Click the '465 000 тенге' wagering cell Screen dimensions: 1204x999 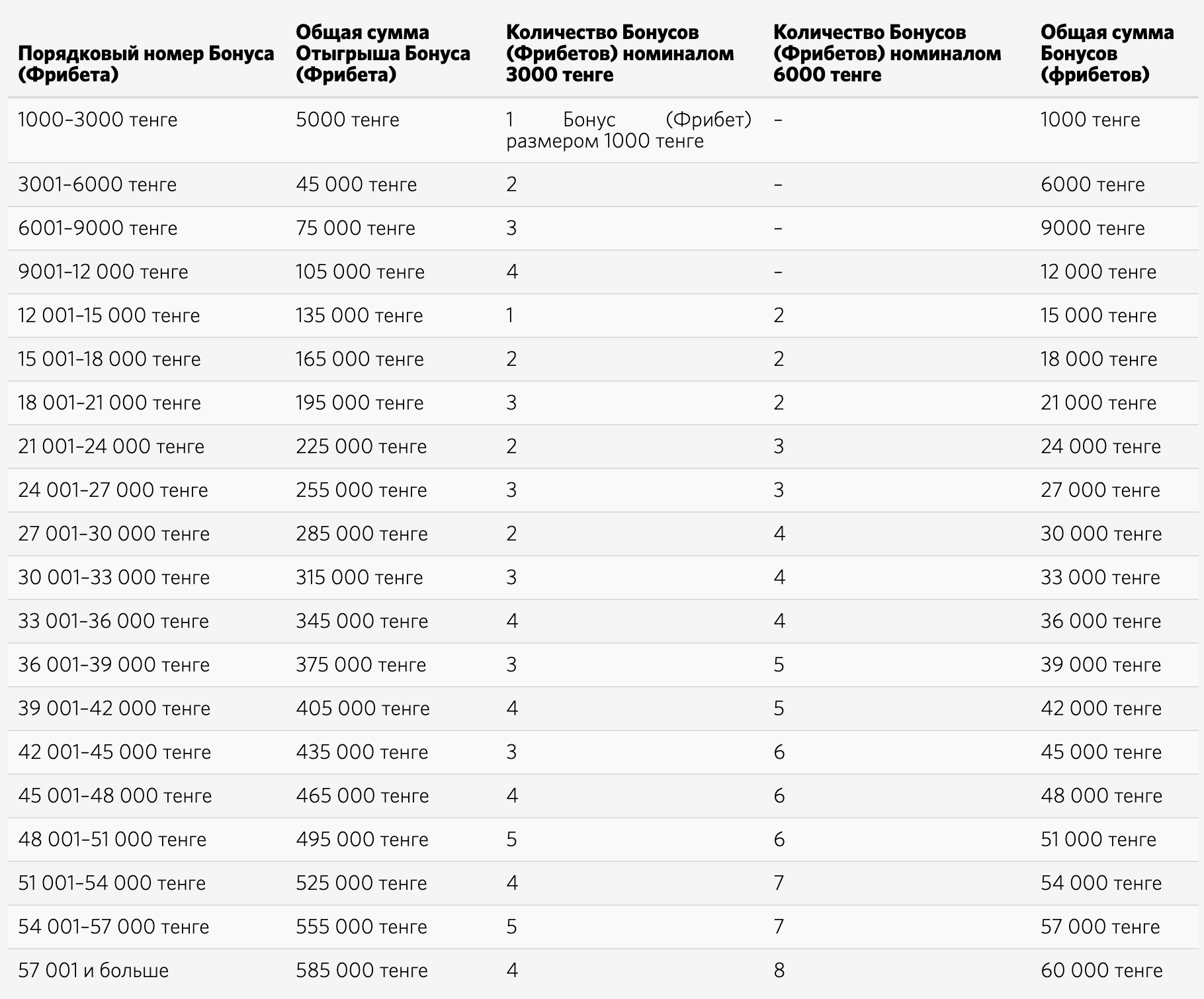tap(363, 796)
